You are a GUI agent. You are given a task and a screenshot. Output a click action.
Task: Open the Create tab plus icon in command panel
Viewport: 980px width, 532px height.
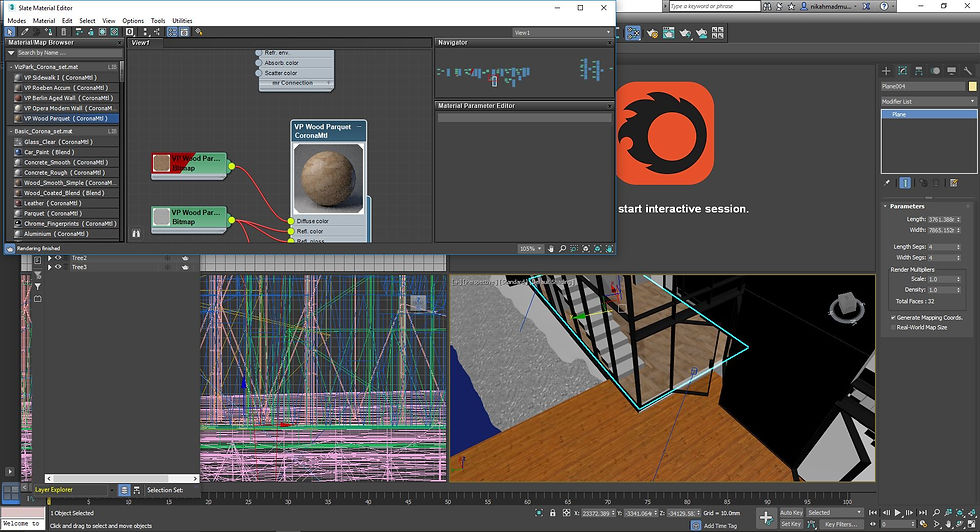click(886, 71)
